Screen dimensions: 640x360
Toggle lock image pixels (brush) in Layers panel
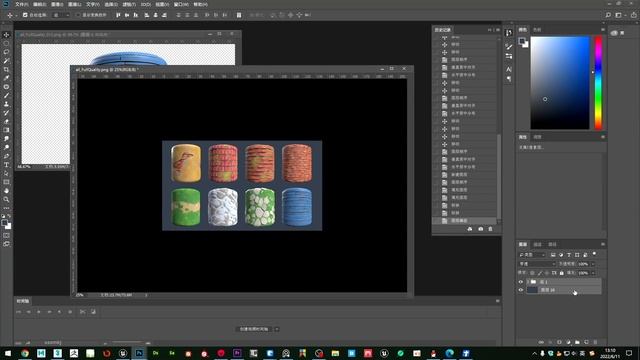pos(540,273)
